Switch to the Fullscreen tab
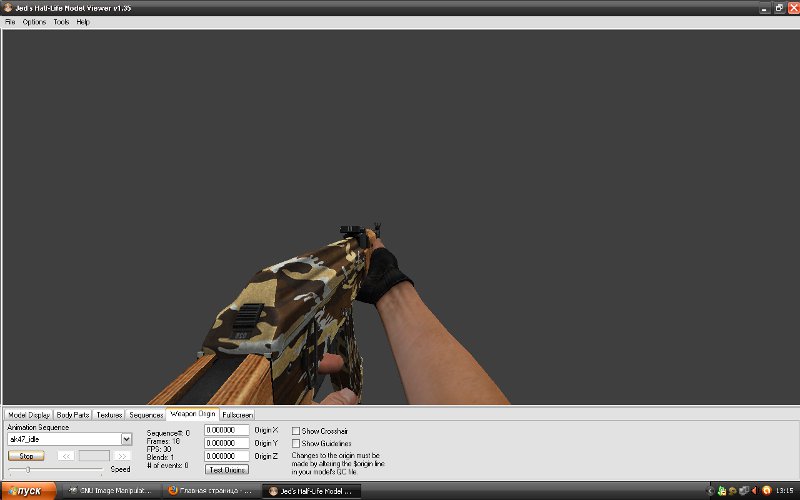This screenshot has height=500, width=800. 237,415
